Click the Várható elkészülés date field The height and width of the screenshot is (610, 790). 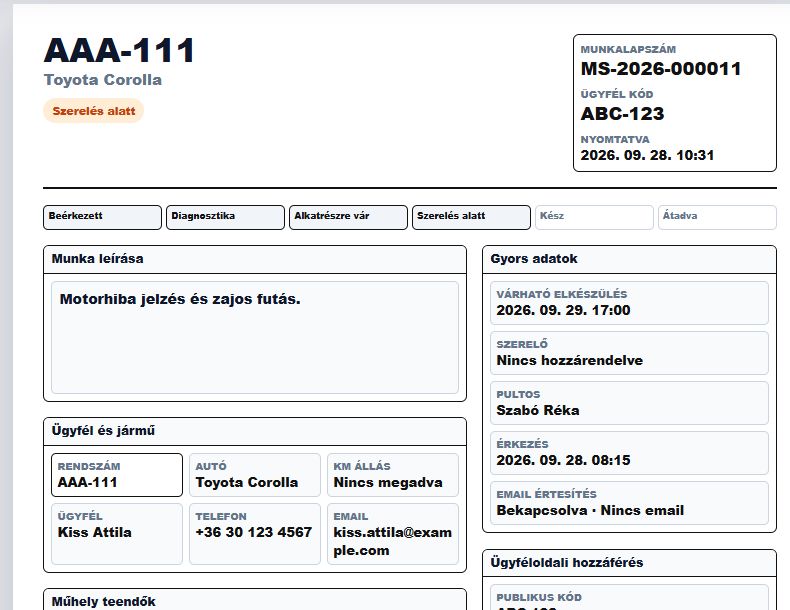coord(629,303)
